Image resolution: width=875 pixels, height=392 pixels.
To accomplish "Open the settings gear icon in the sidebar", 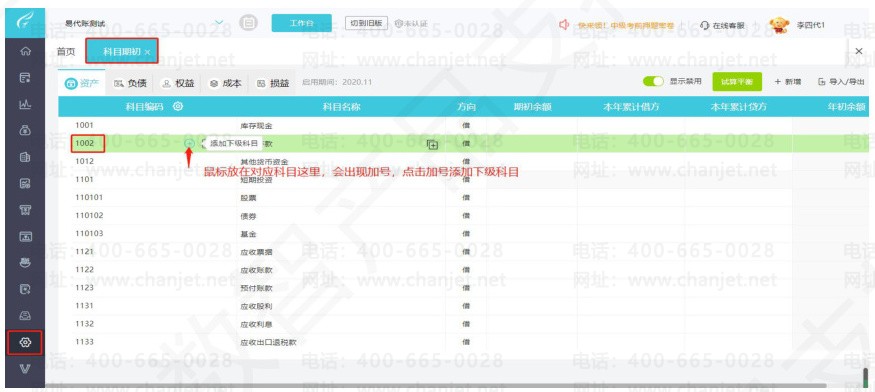I will pos(25,342).
